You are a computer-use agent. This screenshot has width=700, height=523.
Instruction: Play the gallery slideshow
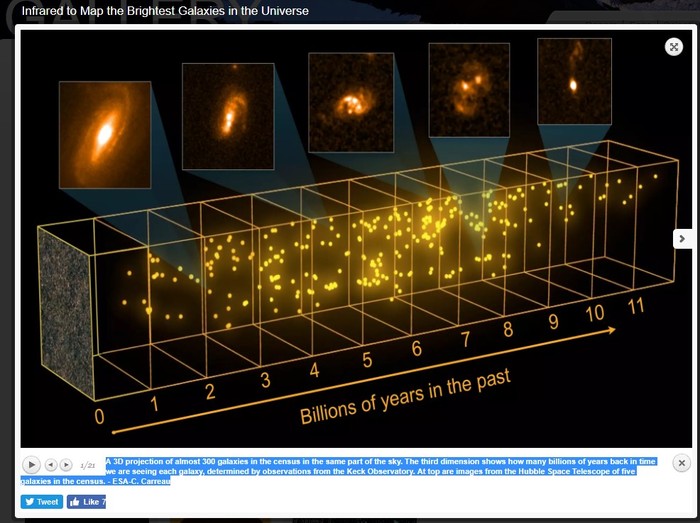[31, 464]
